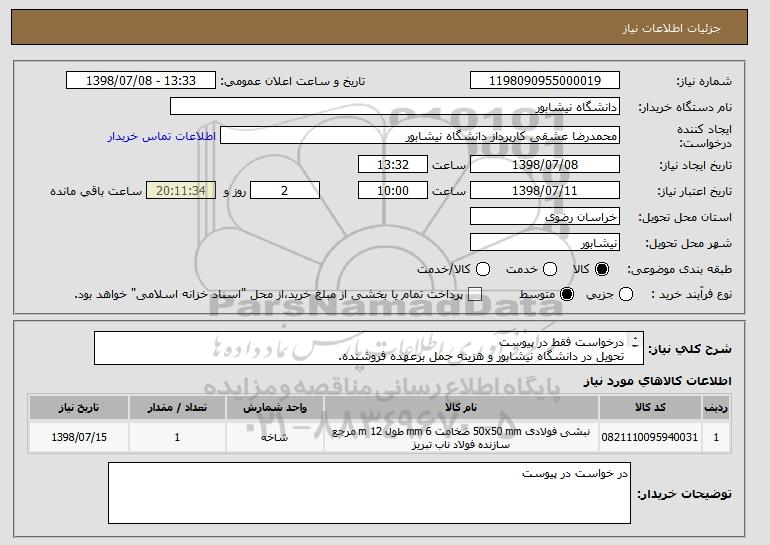Image resolution: width=770 pixels, height=545 pixels.
Task: Click the need date cell 1398/07/15
Action: coord(79,437)
